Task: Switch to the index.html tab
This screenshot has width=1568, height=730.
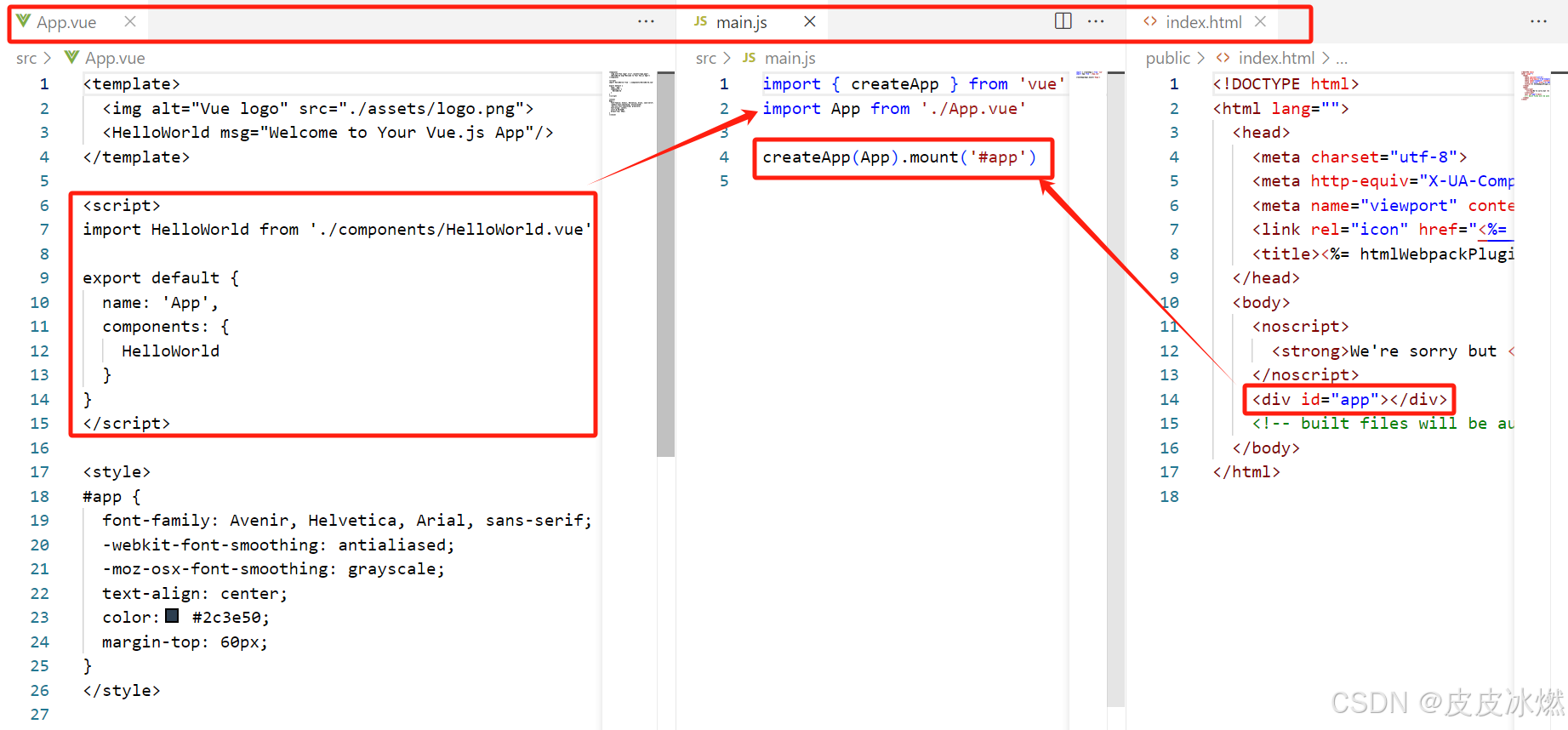Action: click(1203, 22)
